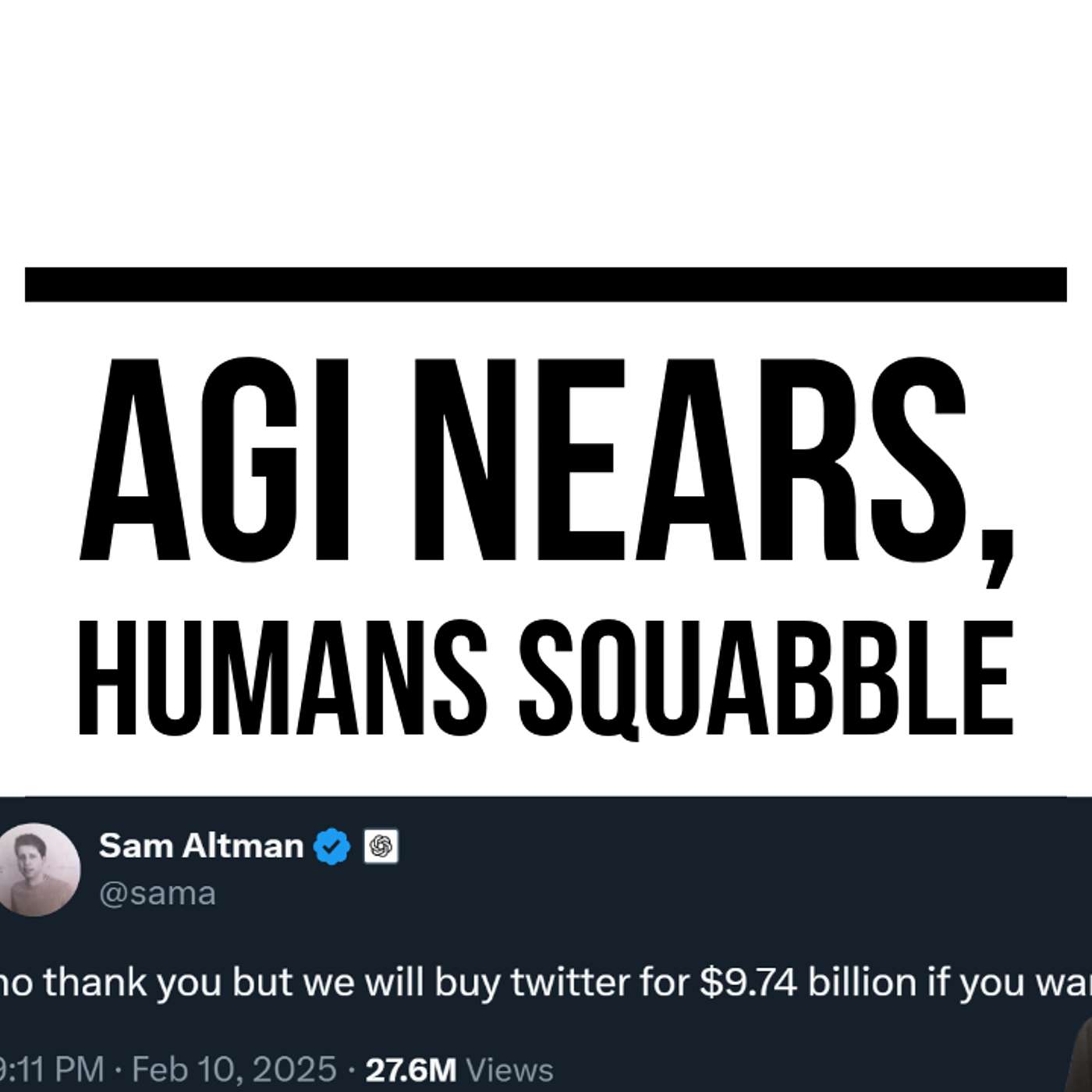Click the thick black horizontal bar
The width and height of the screenshot is (1092, 1092).
coord(546,284)
